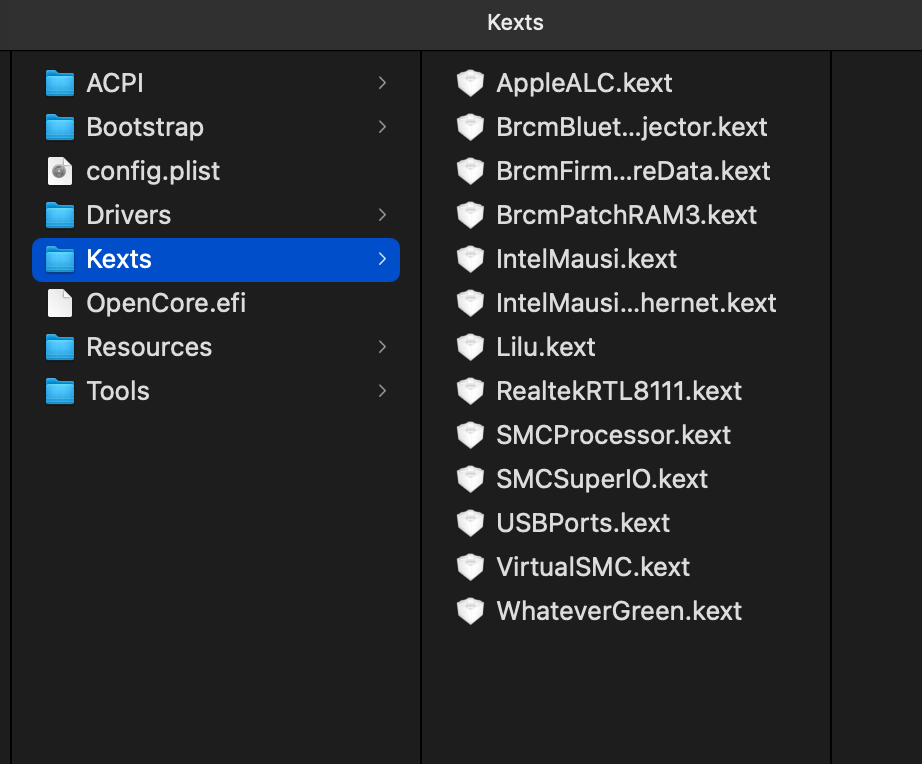Screen dimensions: 922x764
Task: Click the Tools folder icon
Action: point(60,391)
